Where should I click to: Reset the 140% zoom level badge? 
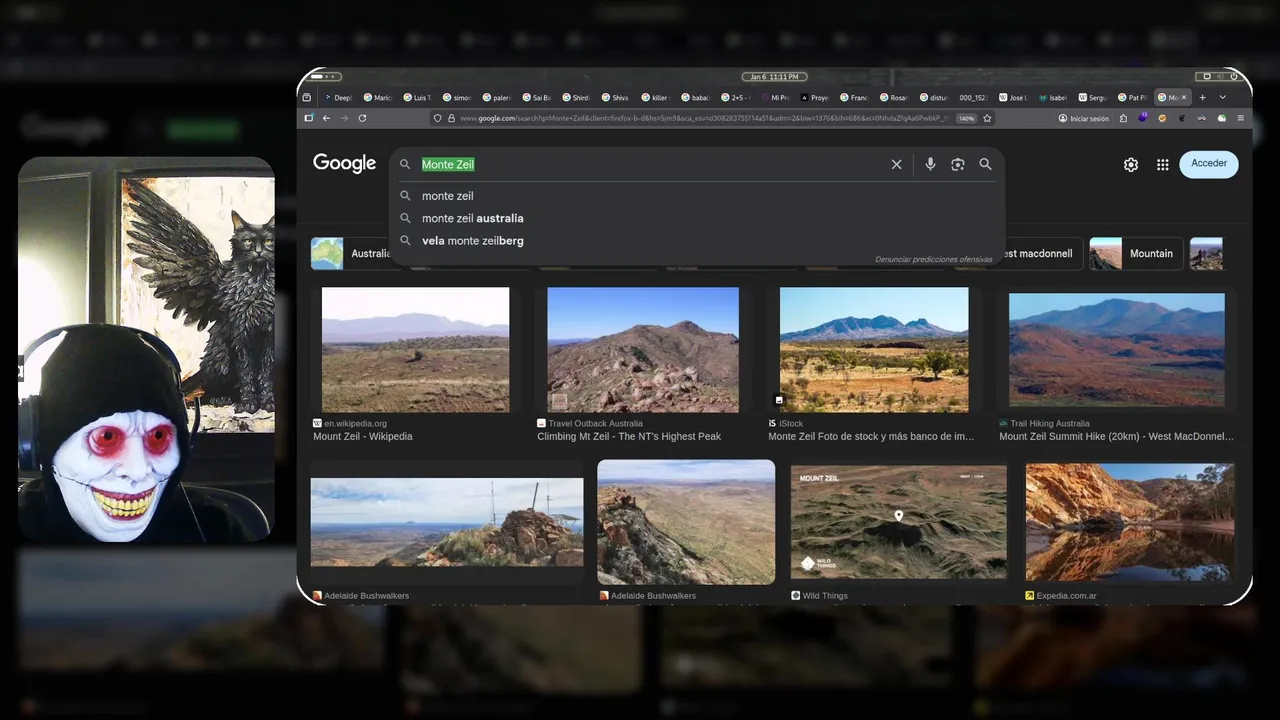coord(965,118)
